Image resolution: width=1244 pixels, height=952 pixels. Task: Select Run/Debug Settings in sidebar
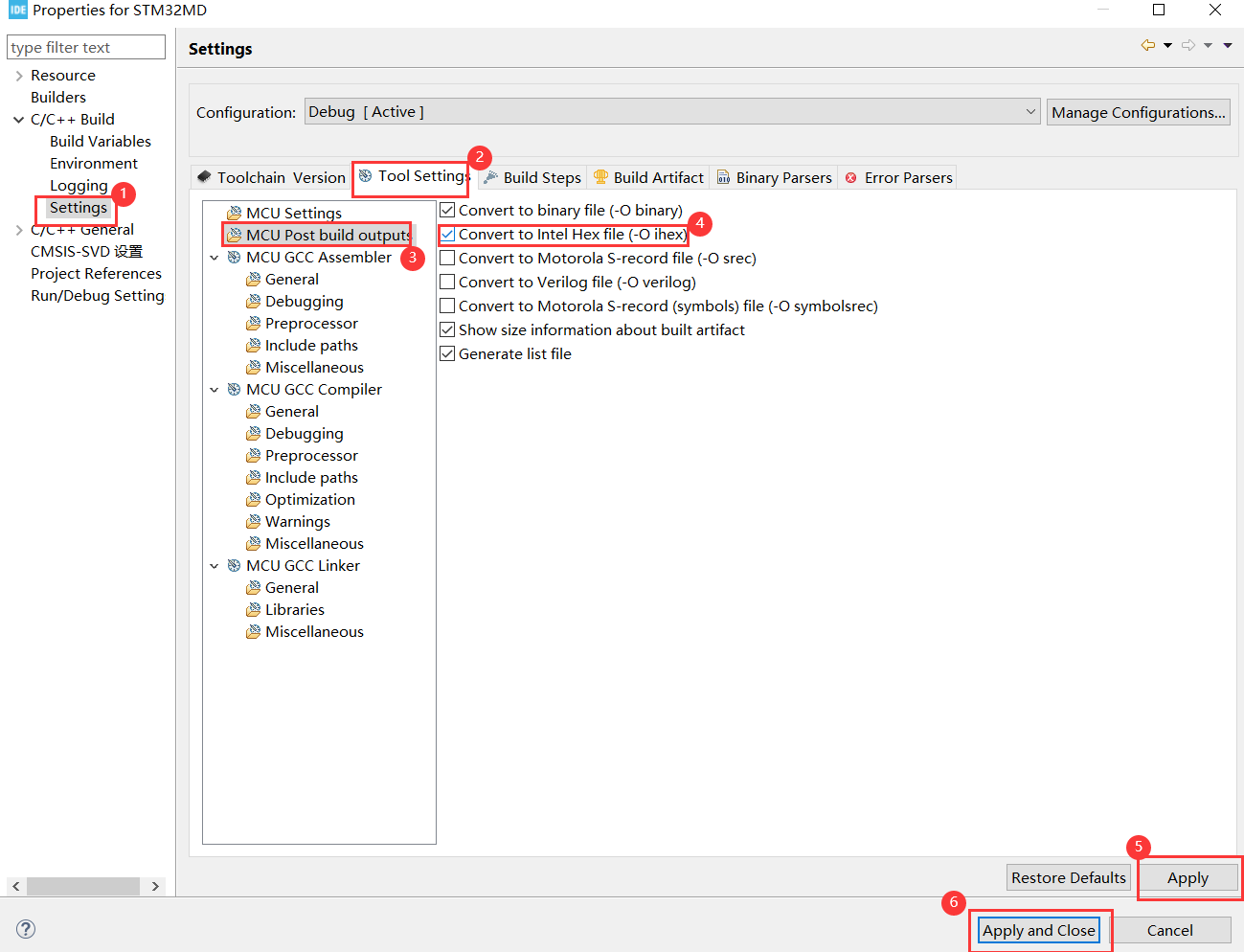pyautogui.click(x=98, y=295)
